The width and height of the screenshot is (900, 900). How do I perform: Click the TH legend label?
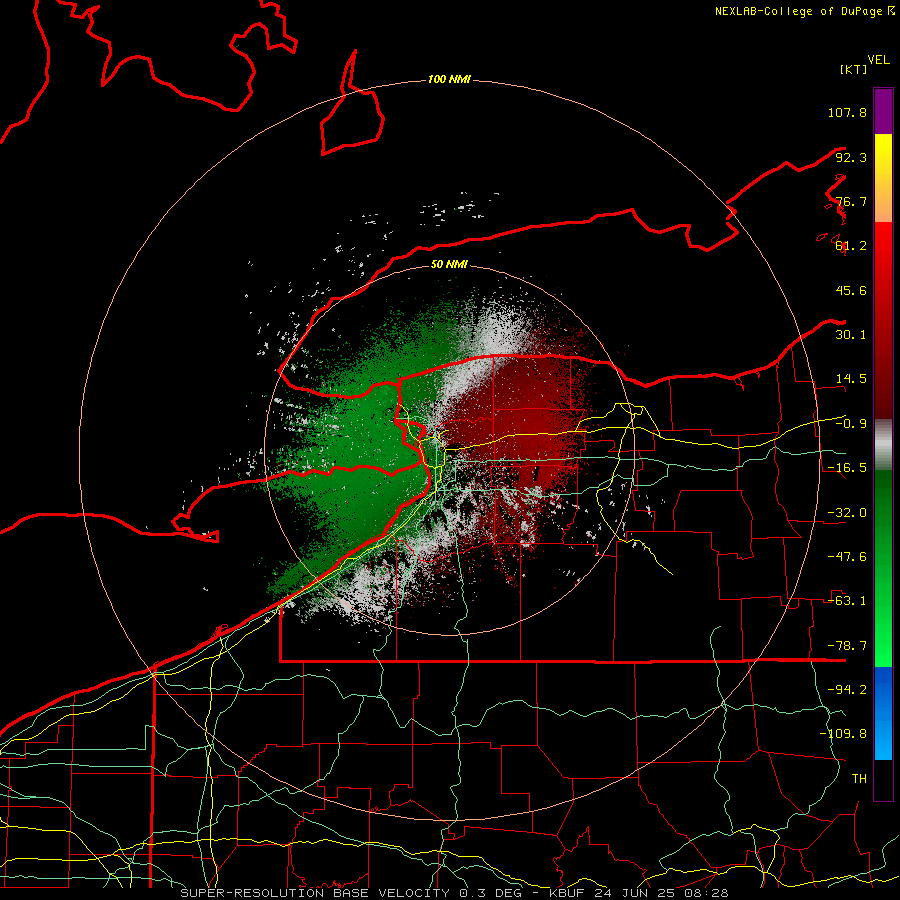[859, 779]
